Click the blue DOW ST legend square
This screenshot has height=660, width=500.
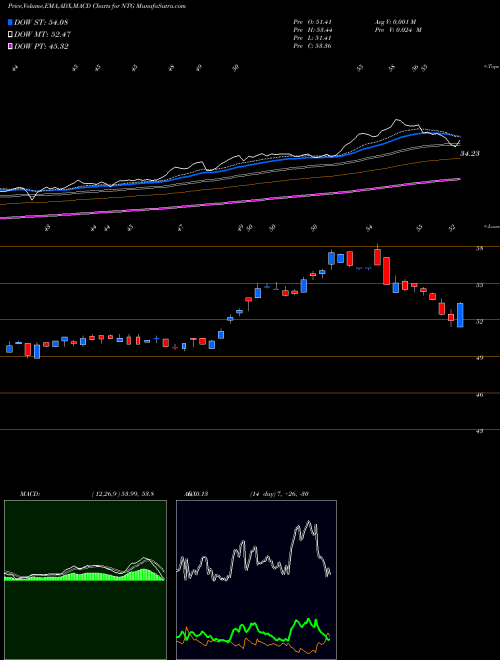click(10, 22)
